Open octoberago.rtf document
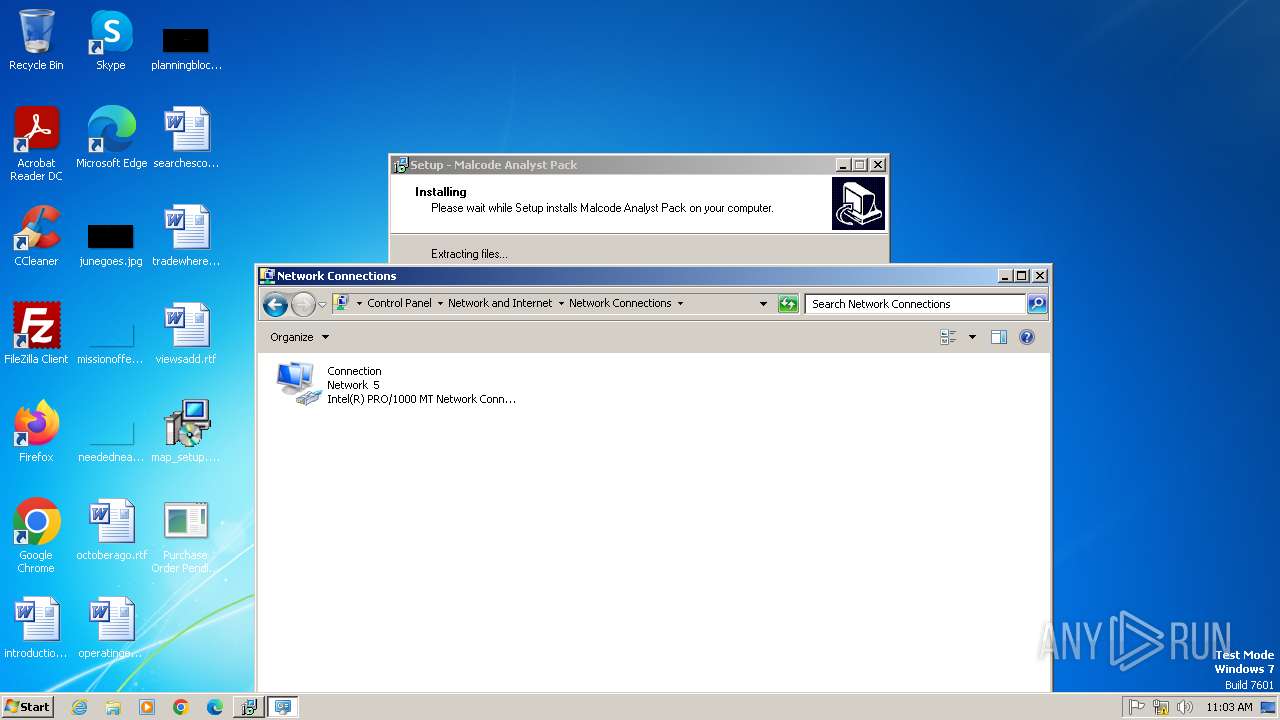Screen dimensions: 1280x720 pyautogui.click(x=111, y=530)
